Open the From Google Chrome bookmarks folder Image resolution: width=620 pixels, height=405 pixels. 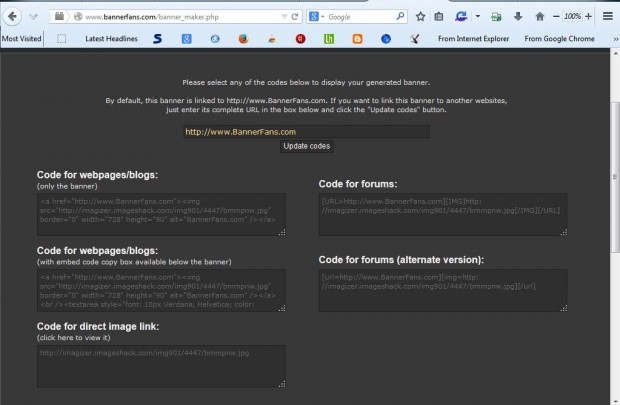click(562, 39)
